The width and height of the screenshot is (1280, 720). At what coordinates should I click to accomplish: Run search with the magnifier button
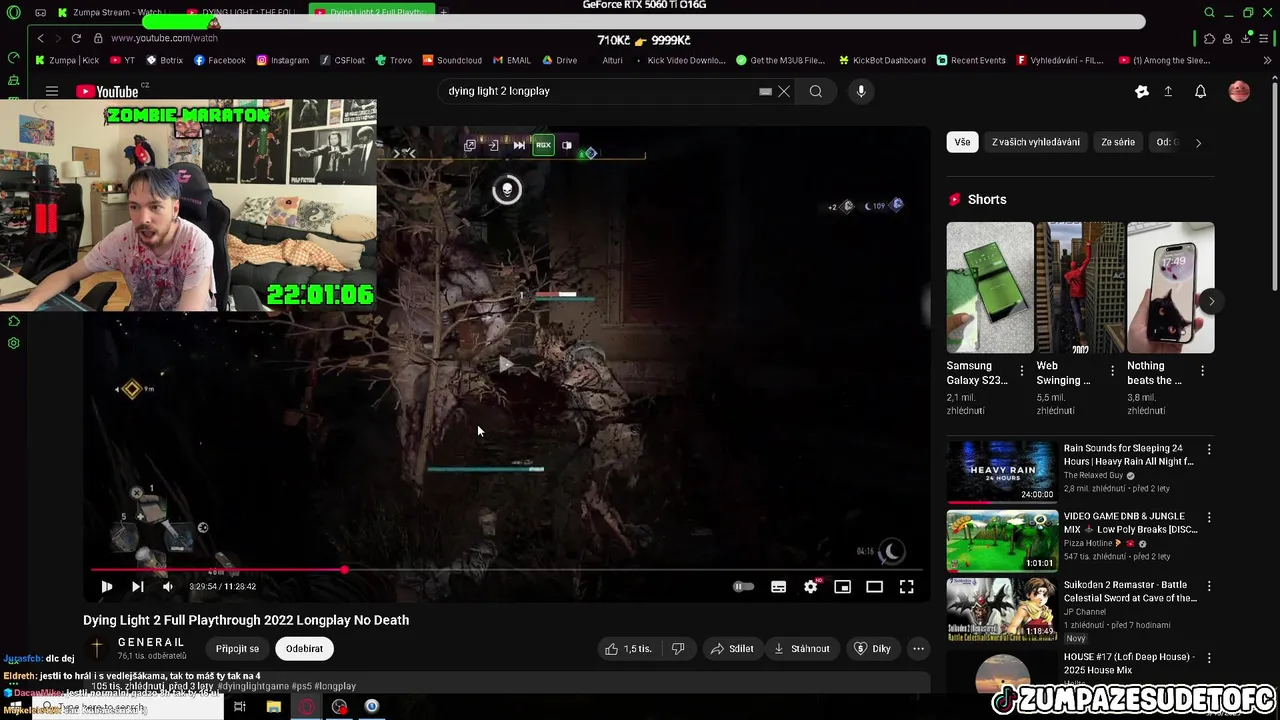(x=816, y=91)
